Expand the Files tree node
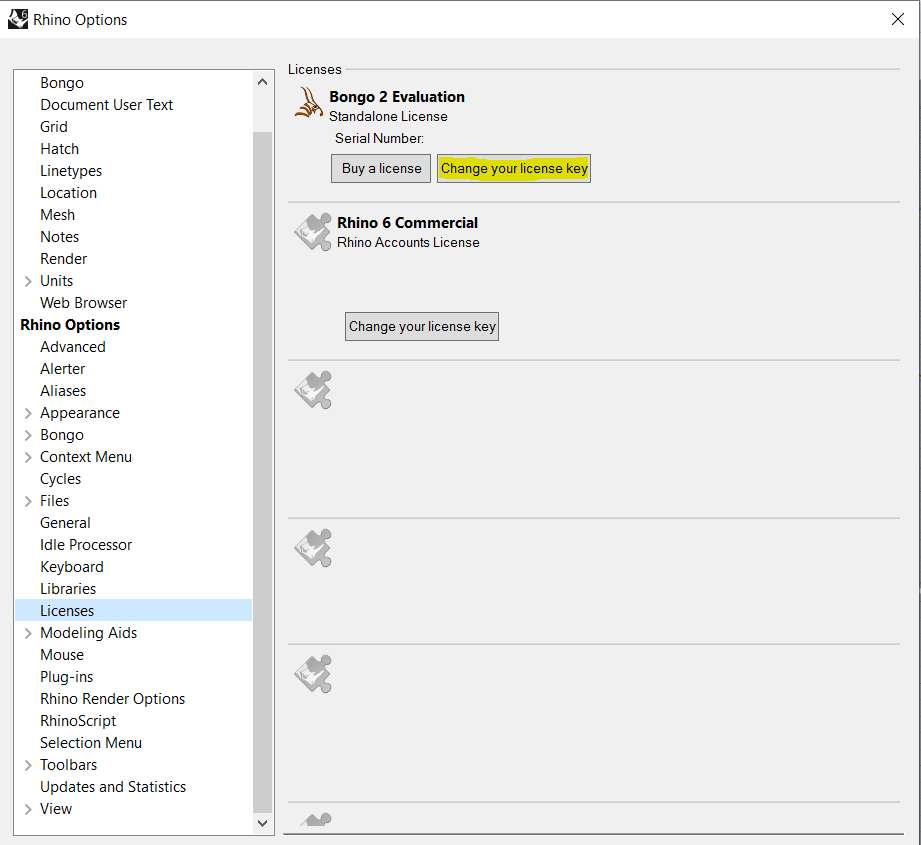 click(x=28, y=501)
